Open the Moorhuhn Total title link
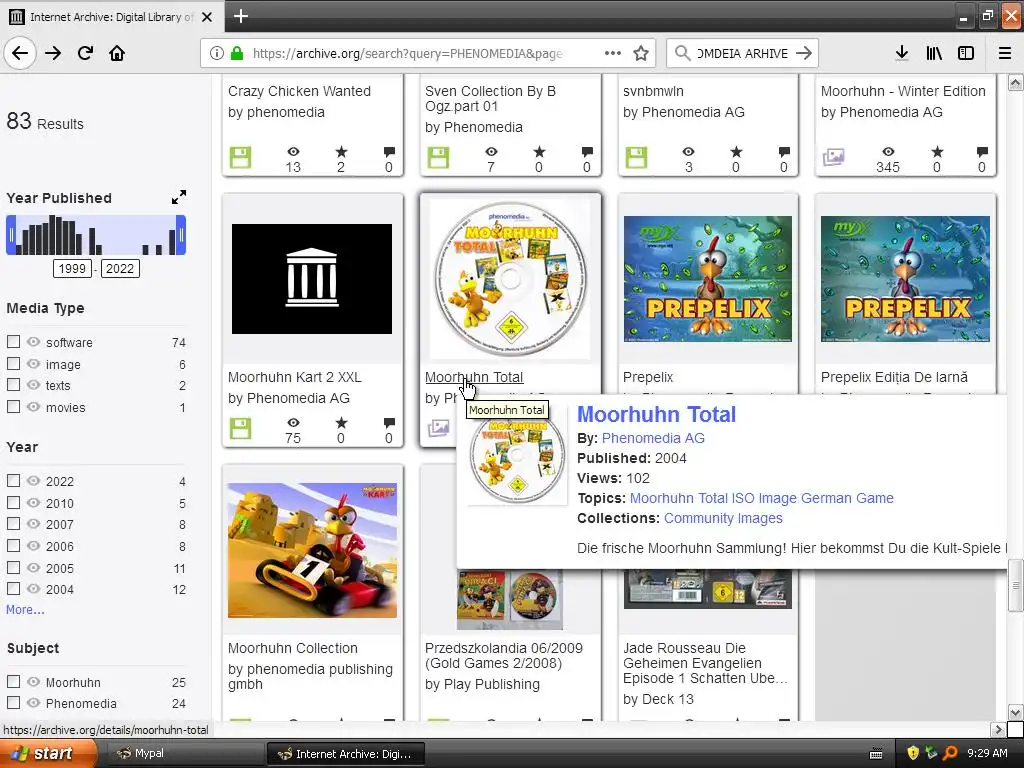The width and height of the screenshot is (1024, 768). [473, 377]
